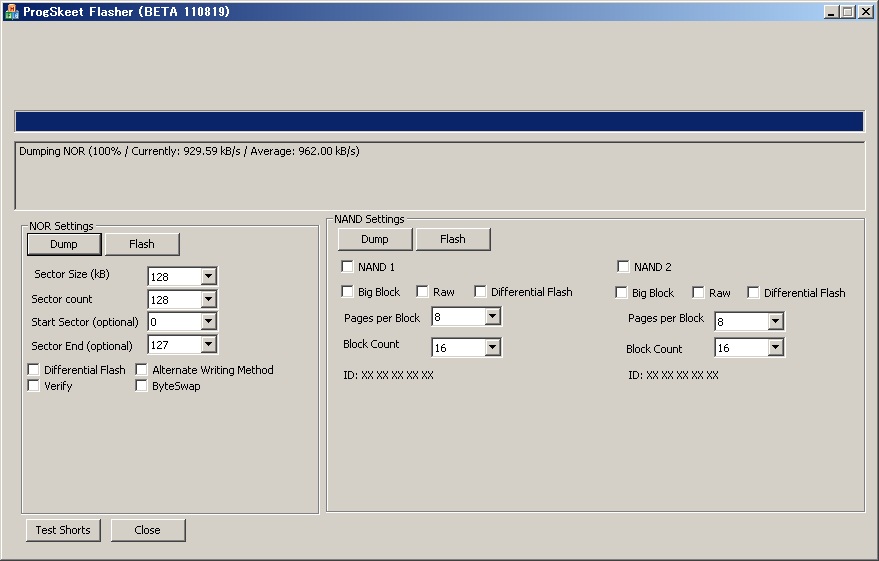Viewport: 879px width, 561px height.
Task: Click the Dumping NOR status log text
Action: click(189, 151)
